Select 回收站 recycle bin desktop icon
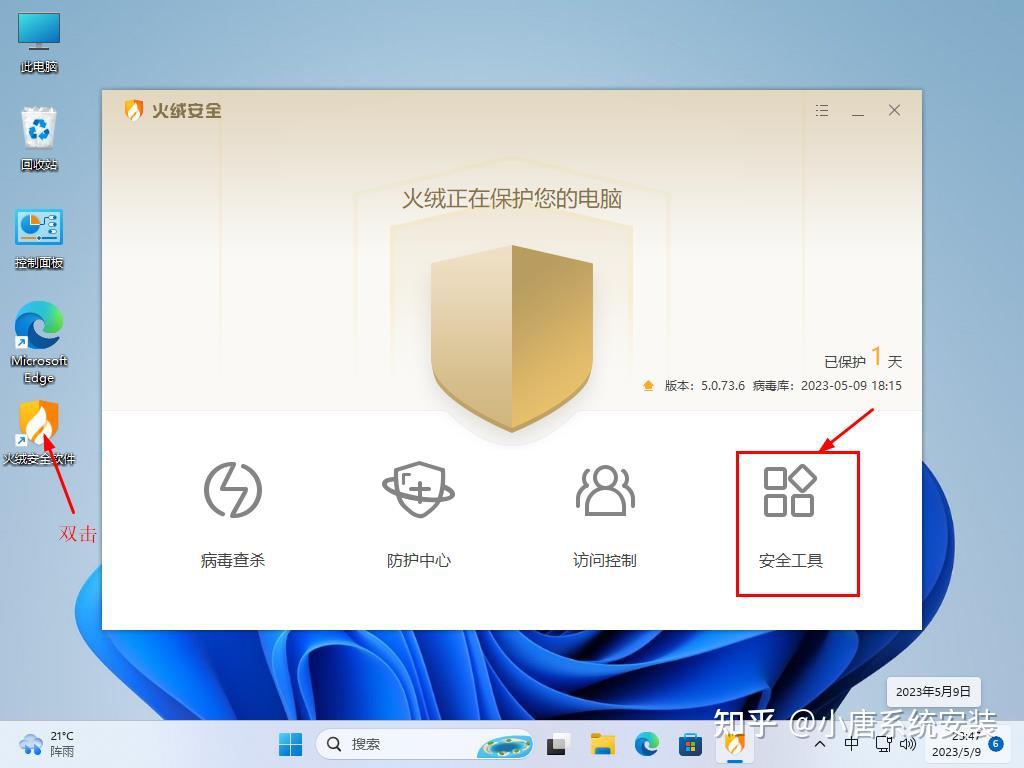Image resolution: width=1024 pixels, height=768 pixels. (39, 139)
